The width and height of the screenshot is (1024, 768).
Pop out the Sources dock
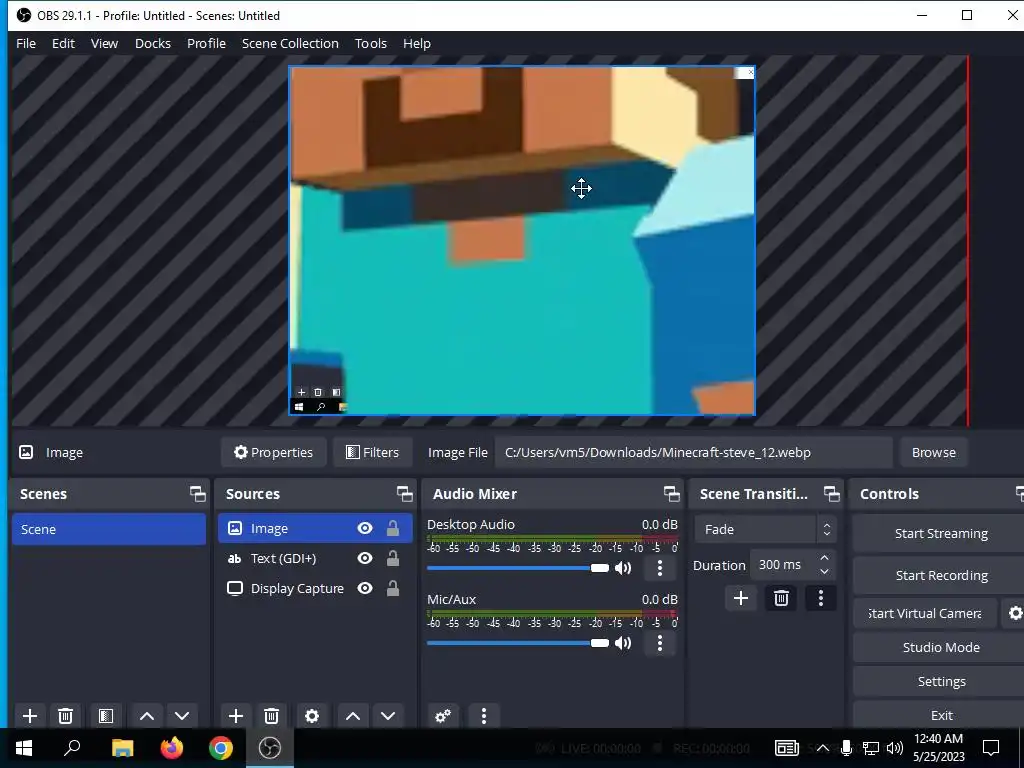click(x=404, y=494)
